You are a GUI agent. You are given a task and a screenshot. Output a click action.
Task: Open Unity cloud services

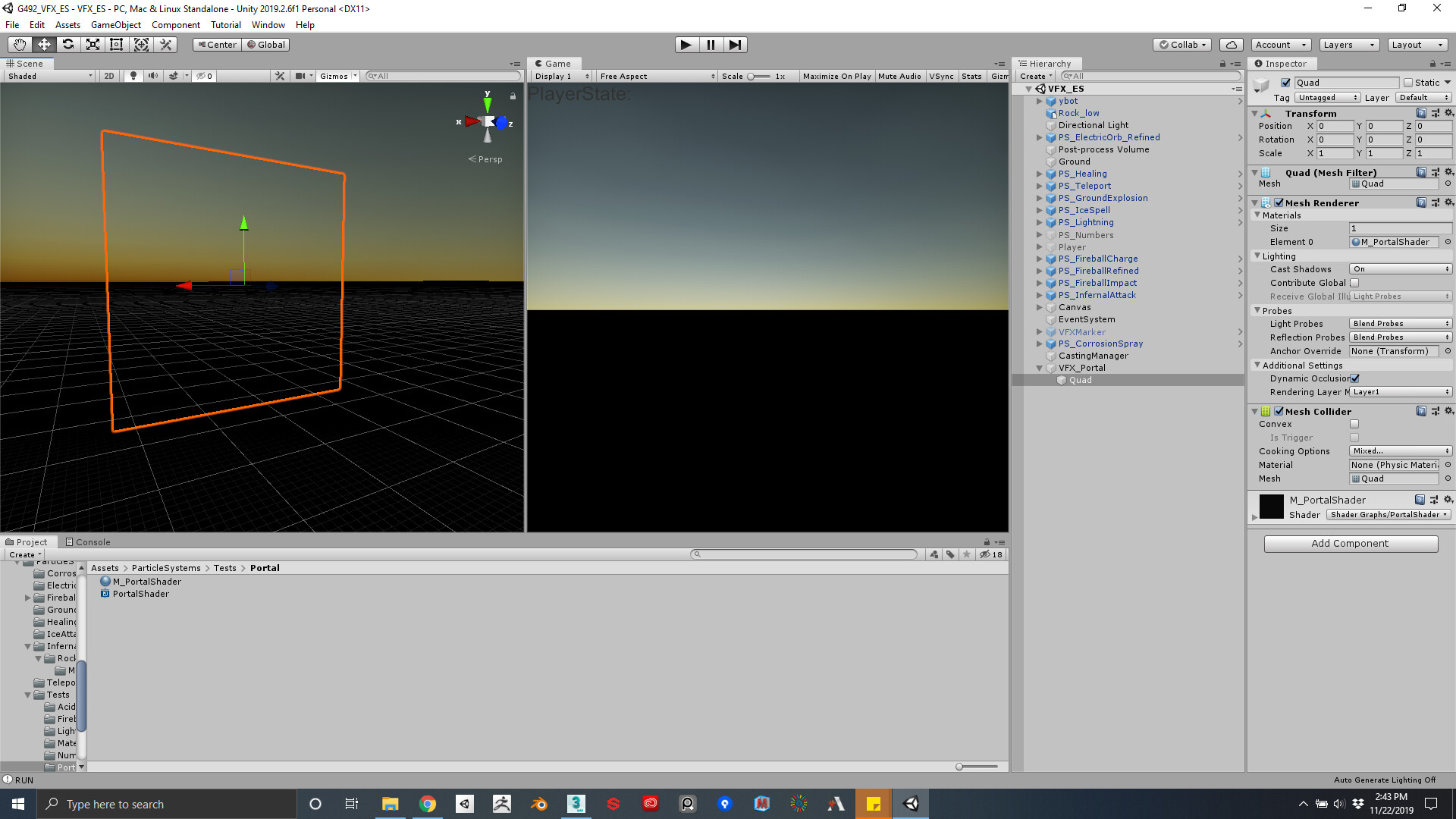point(1231,44)
